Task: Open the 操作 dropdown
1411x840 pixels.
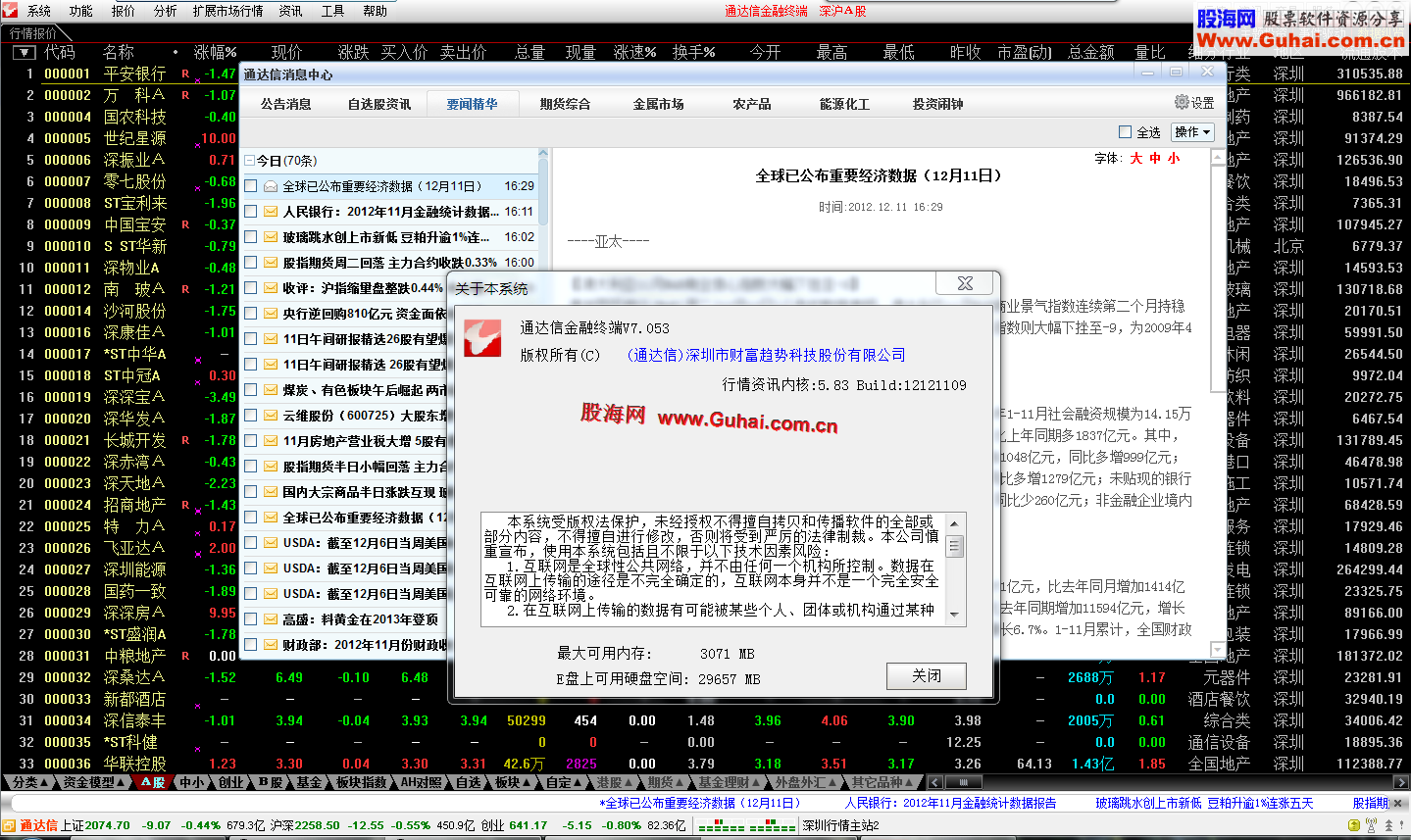Action: [x=1193, y=131]
